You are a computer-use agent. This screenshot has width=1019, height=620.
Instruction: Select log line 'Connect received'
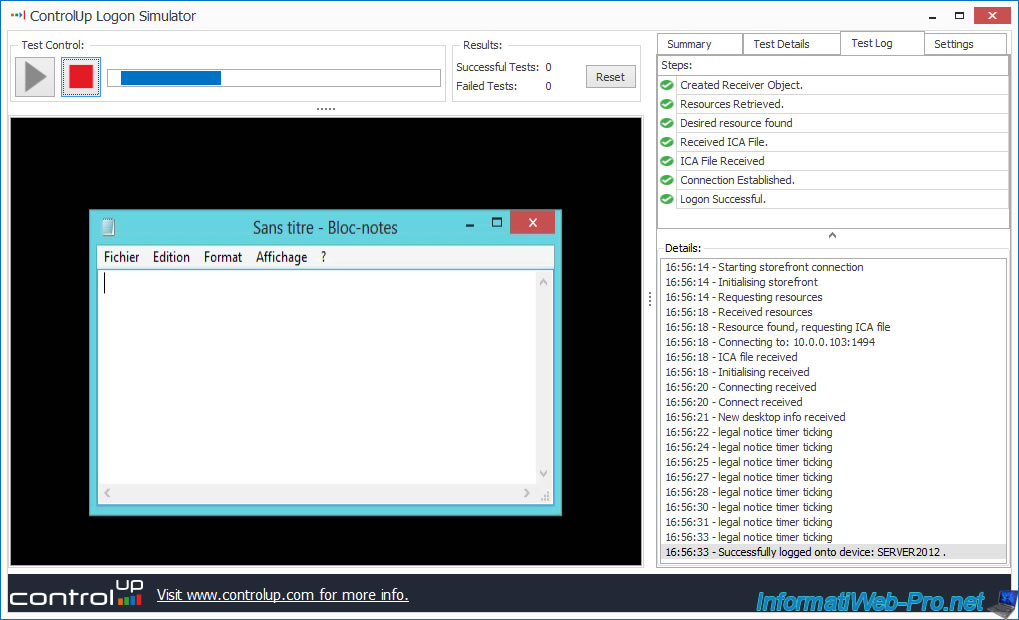coord(834,402)
